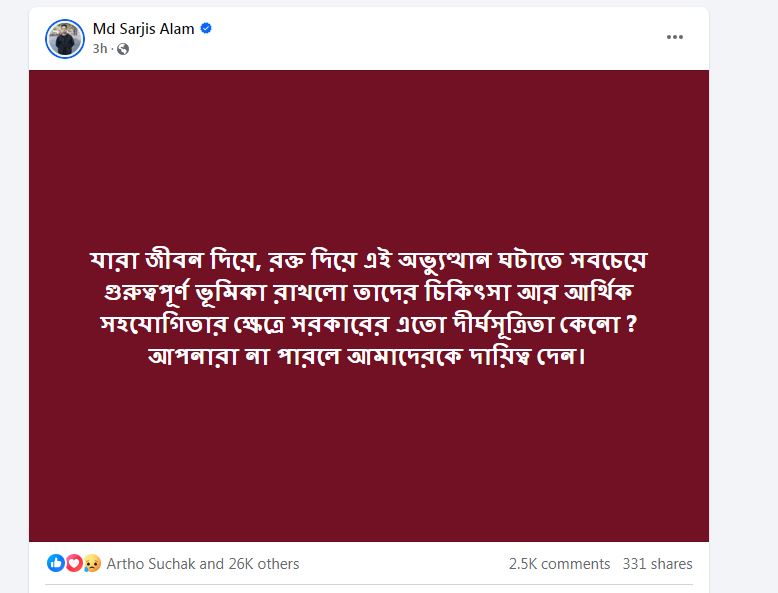Image resolution: width=778 pixels, height=593 pixels.
Task: Click the globe public audience icon
Action: 123,49
